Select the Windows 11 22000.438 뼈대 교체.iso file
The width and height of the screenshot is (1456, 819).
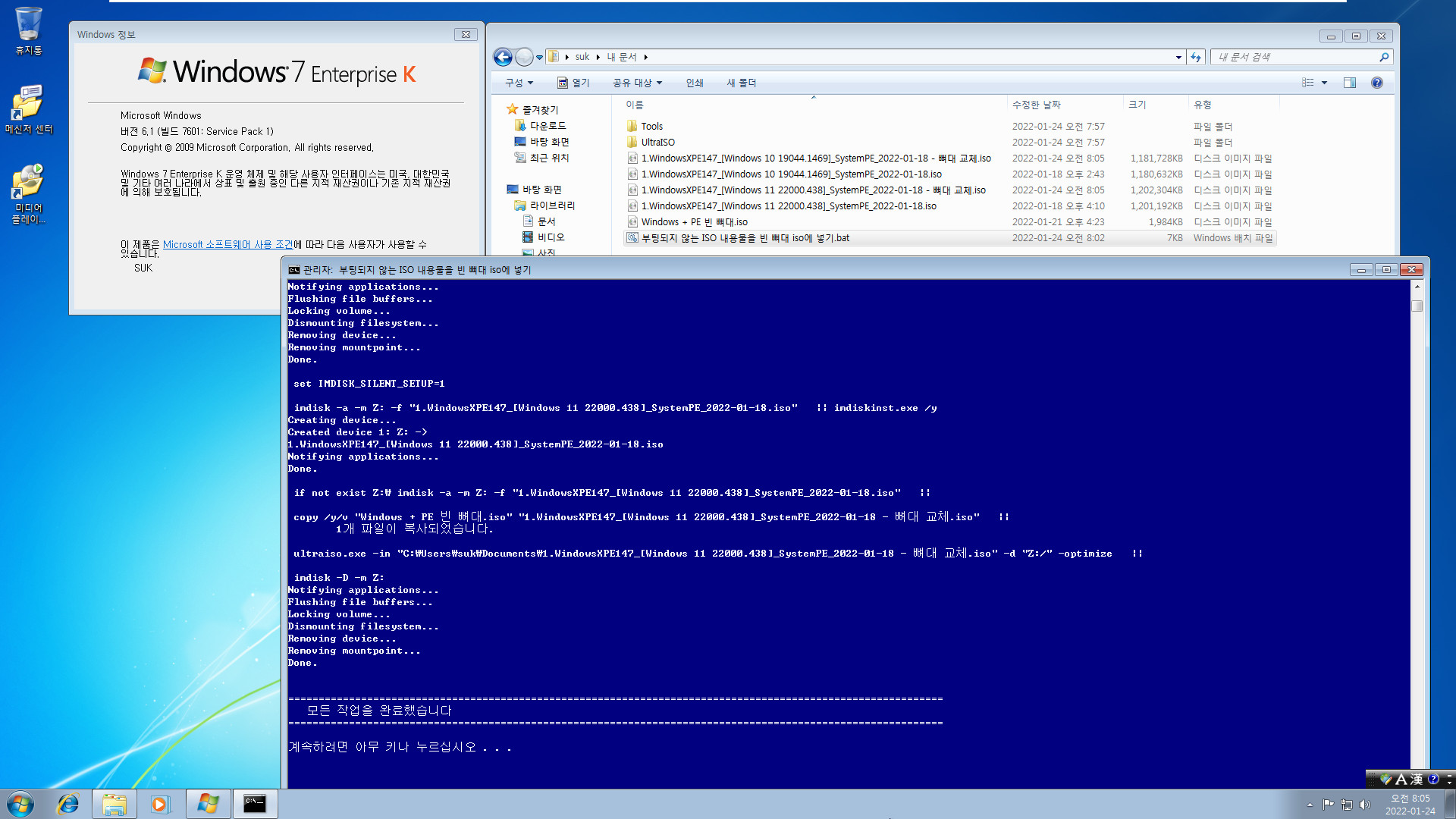tap(813, 190)
